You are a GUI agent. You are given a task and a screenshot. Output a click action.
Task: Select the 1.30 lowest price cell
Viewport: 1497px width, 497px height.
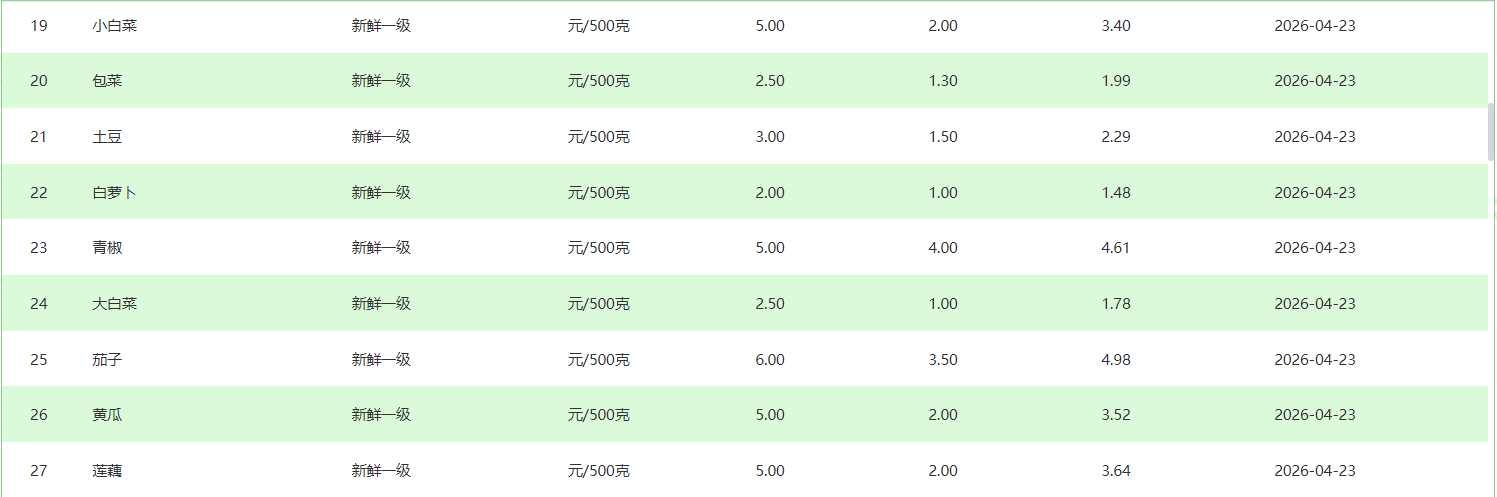tap(943, 81)
